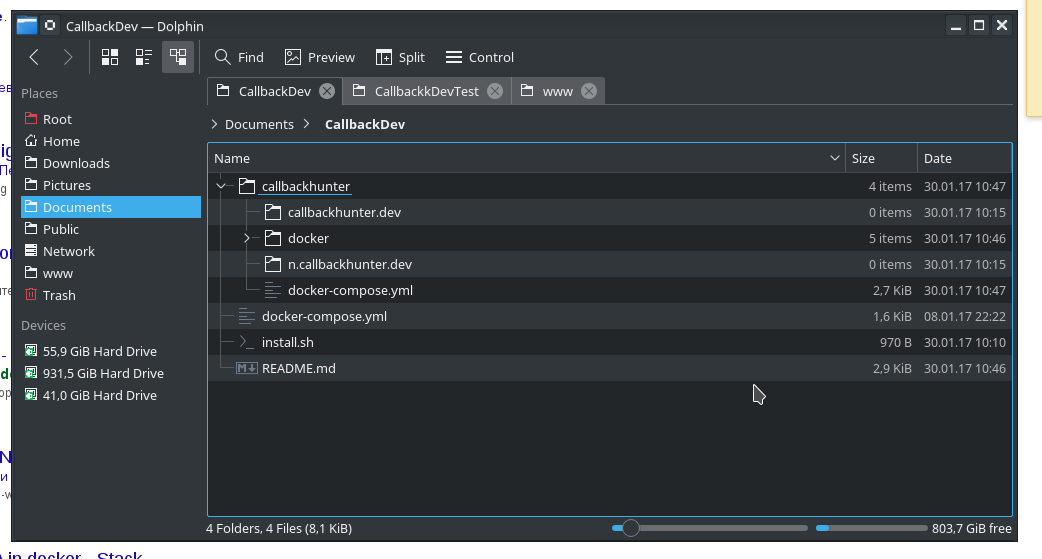Go back with the left arrow

pyautogui.click(x=35, y=57)
